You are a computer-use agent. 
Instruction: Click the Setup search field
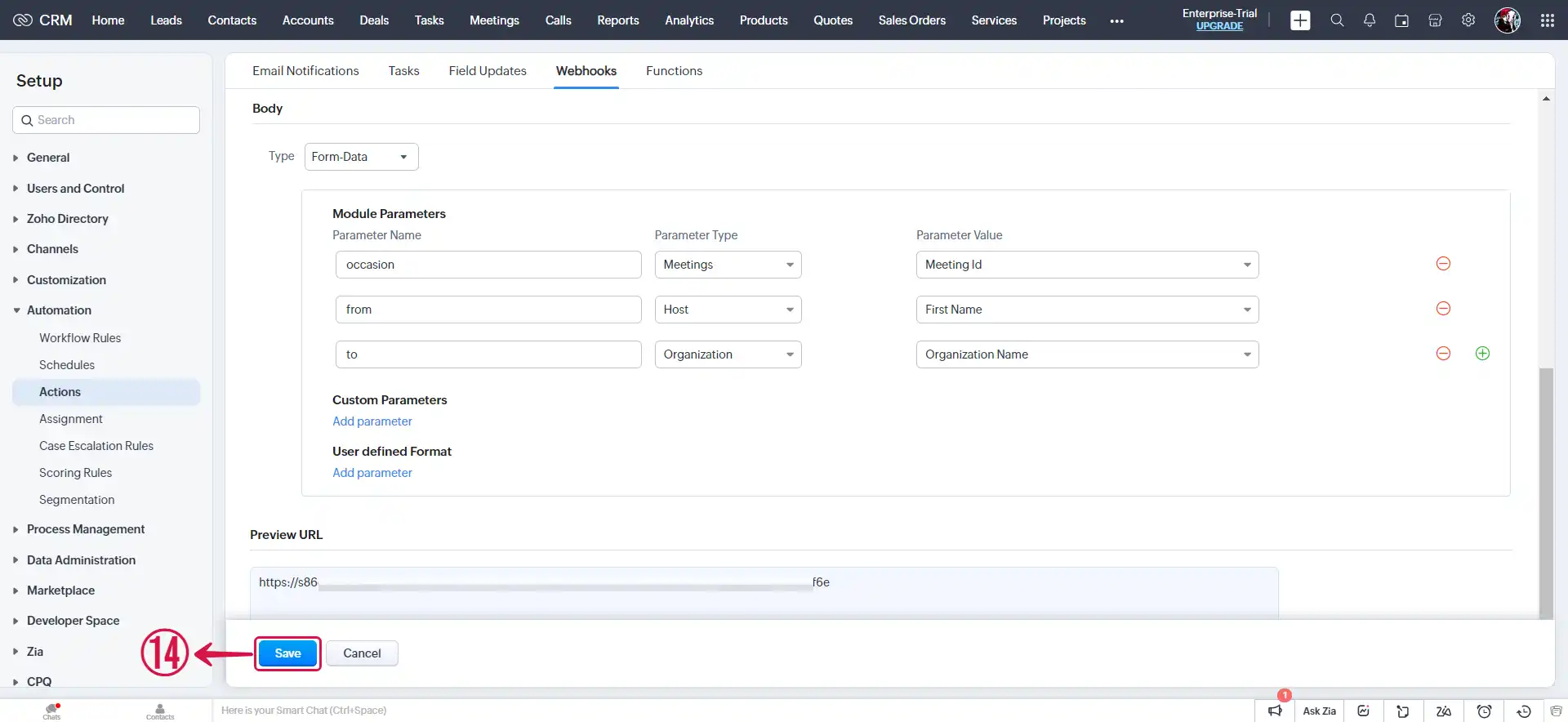click(106, 120)
